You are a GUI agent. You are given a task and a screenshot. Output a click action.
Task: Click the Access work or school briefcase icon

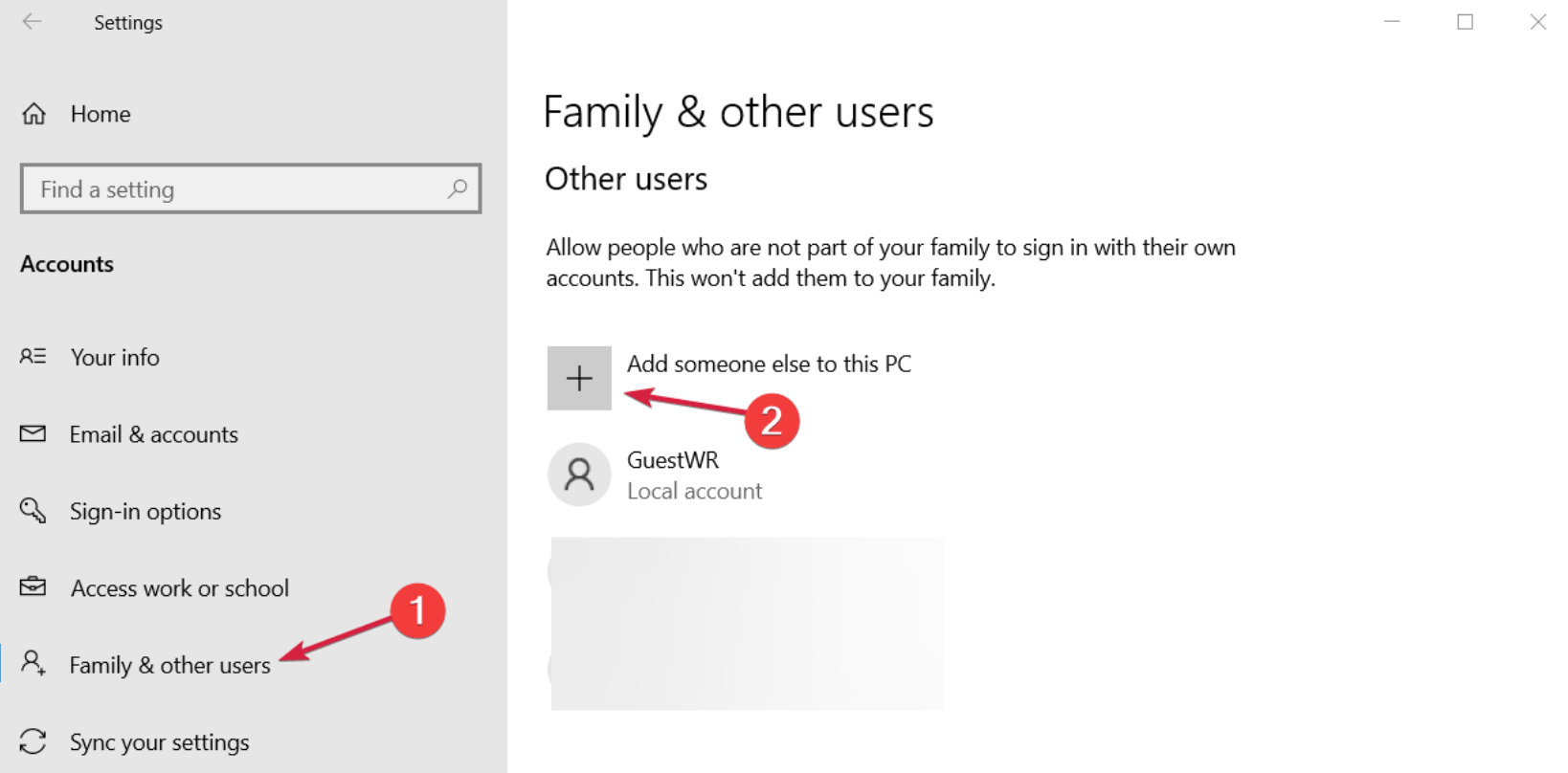tap(34, 586)
